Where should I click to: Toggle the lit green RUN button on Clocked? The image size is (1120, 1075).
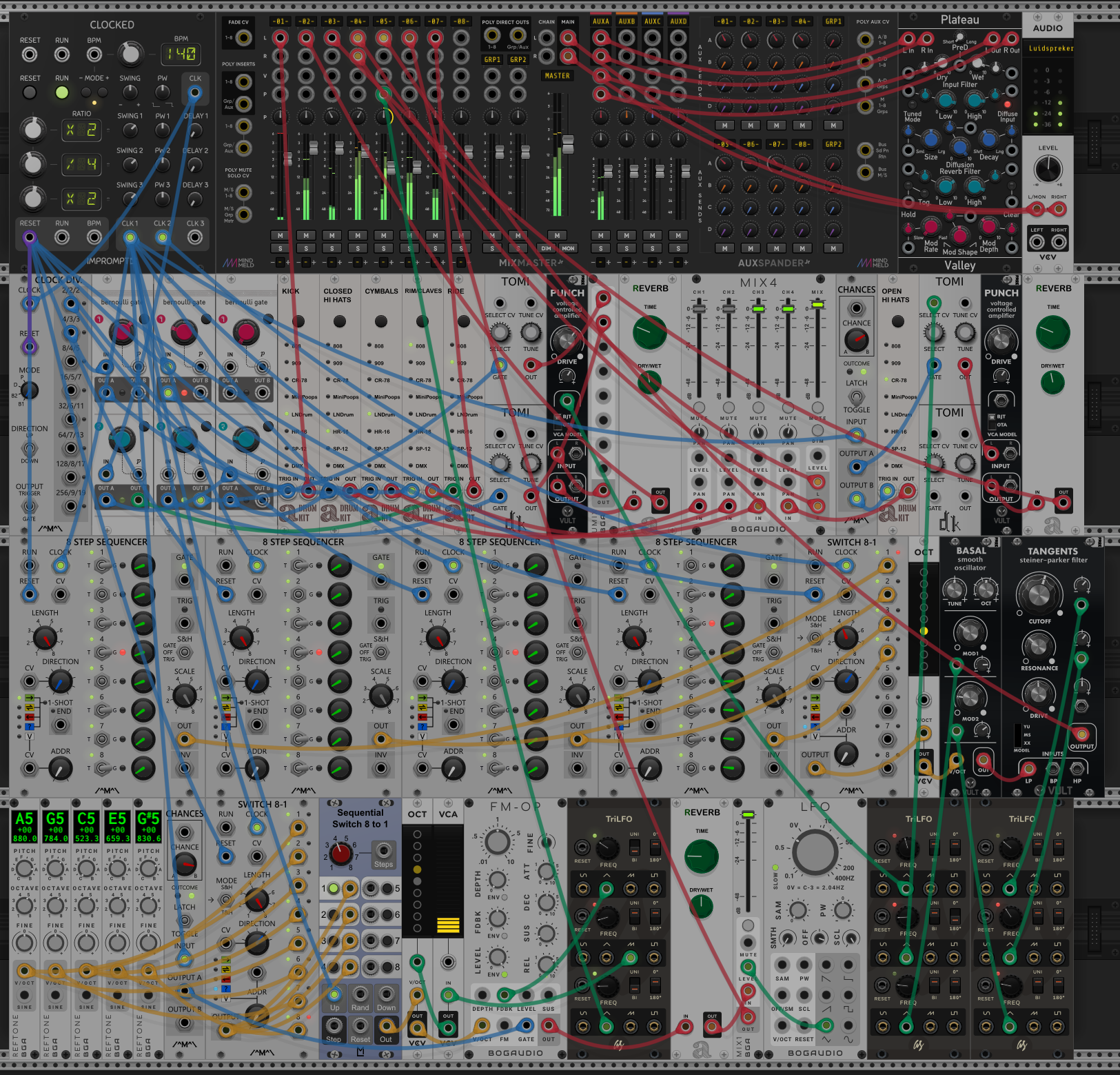(x=62, y=92)
